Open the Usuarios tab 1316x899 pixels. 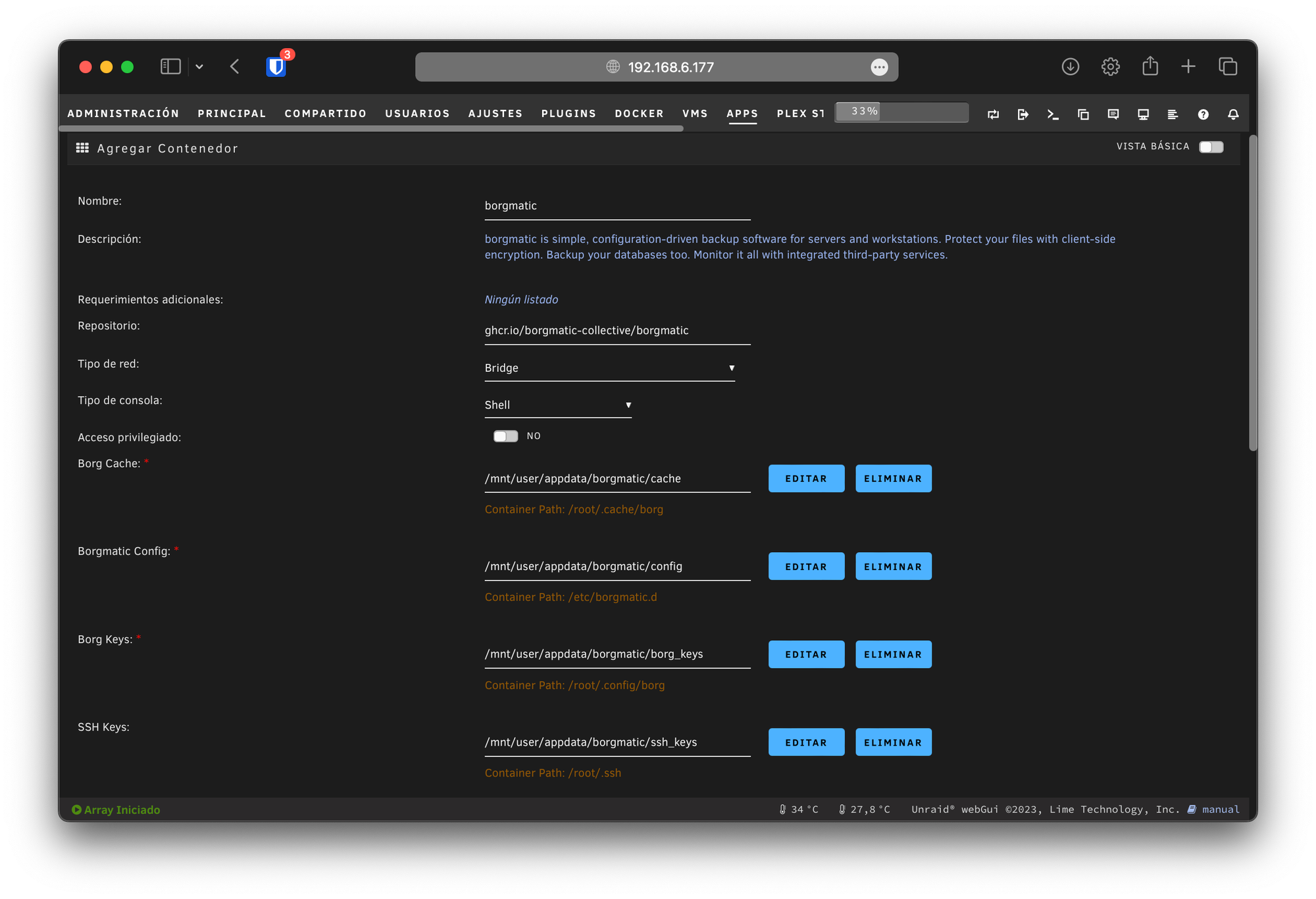pyautogui.click(x=417, y=113)
